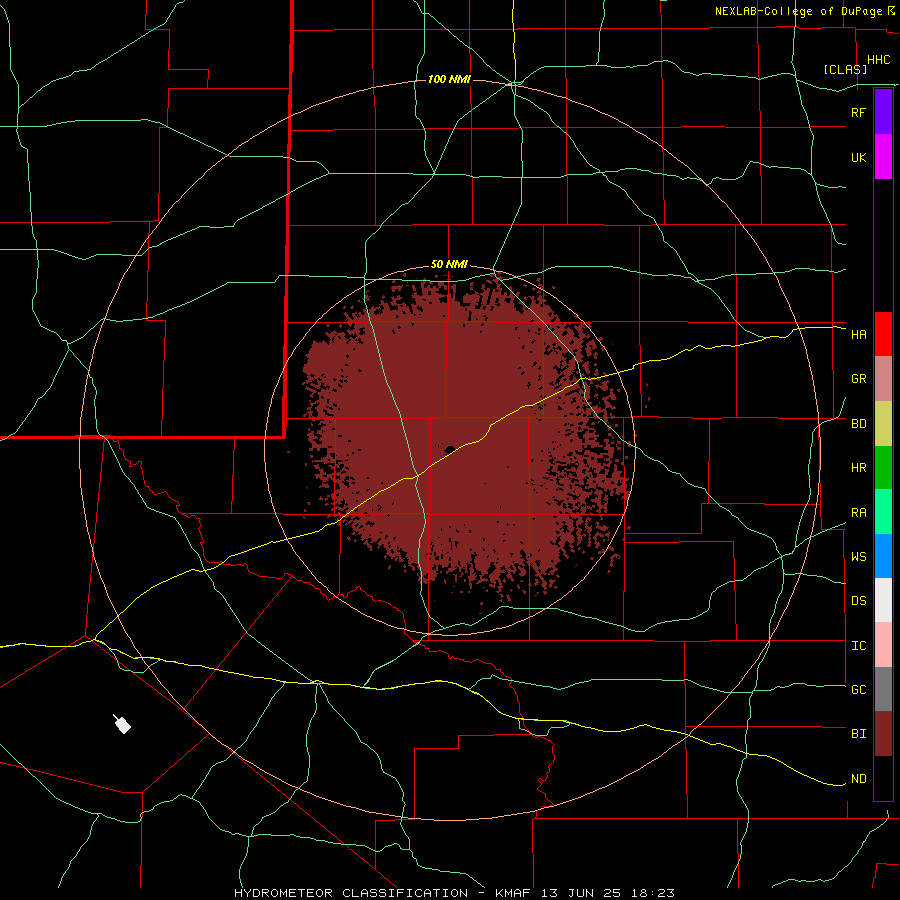Click the GC gray legend swatch
Image resolution: width=900 pixels, height=900 pixels.
click(x=883, y=689)
